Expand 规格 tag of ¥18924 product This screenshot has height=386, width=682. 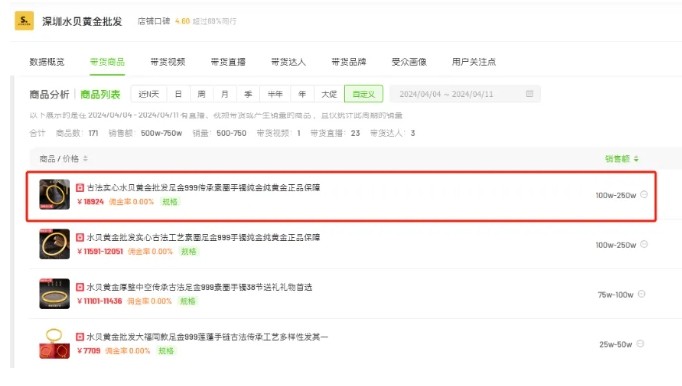tap(170, 201)
